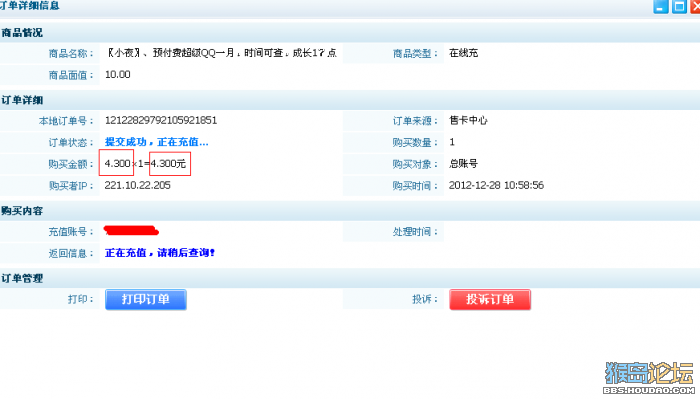Close the order details window

[x=695, y=7]
